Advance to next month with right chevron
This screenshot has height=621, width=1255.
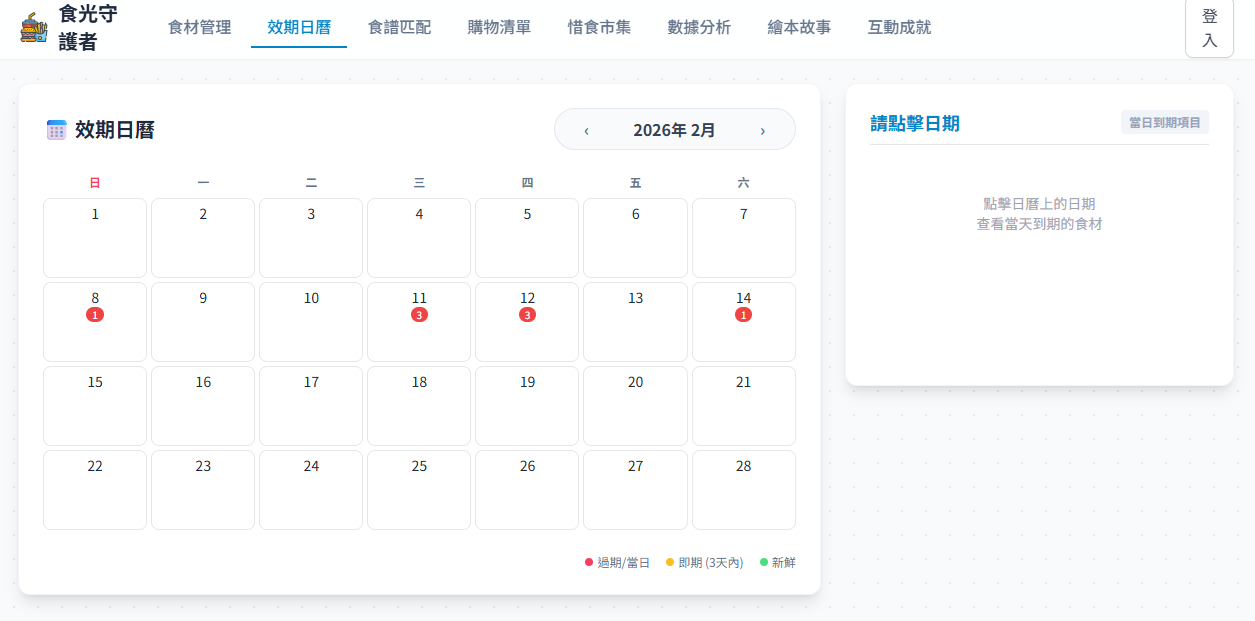tap(763, 130)
